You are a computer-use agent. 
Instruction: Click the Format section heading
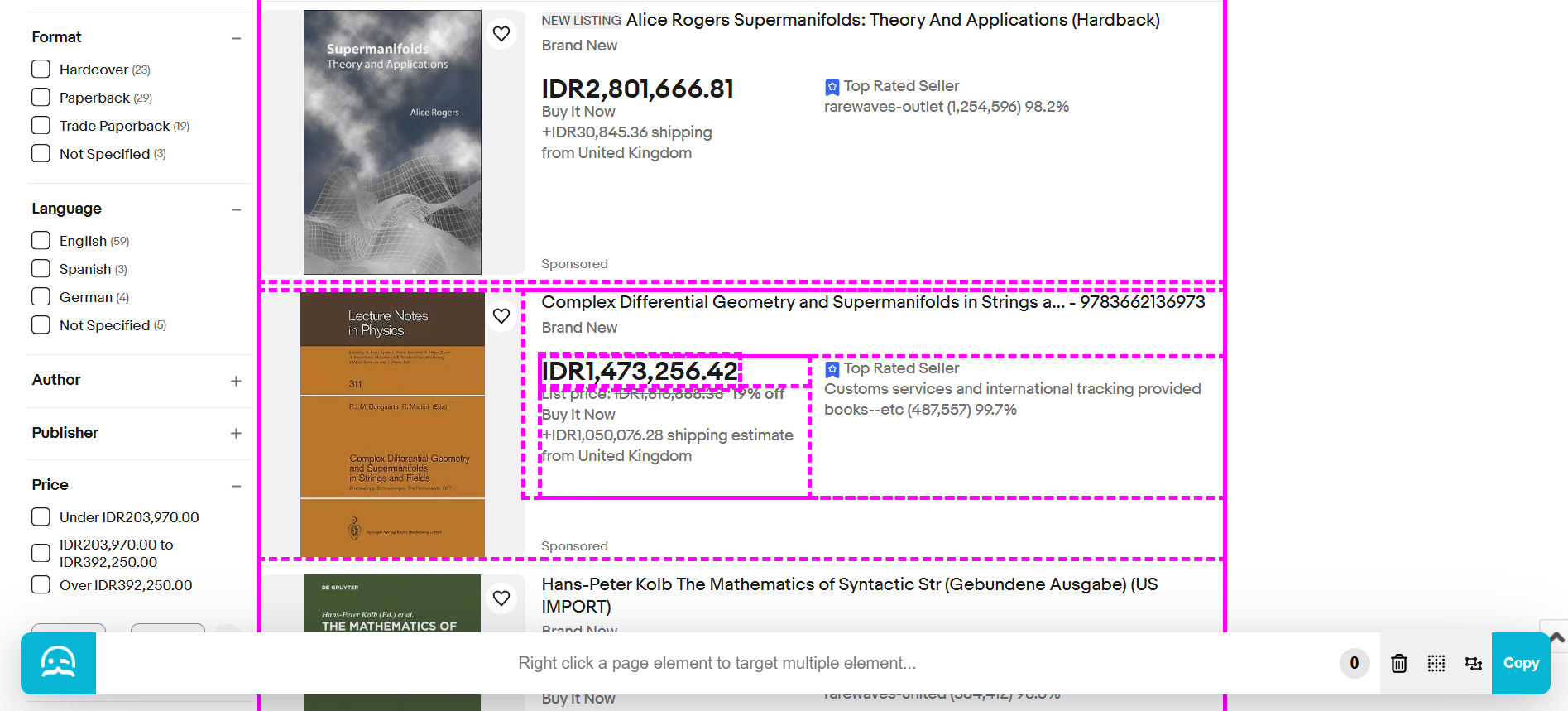56,37
